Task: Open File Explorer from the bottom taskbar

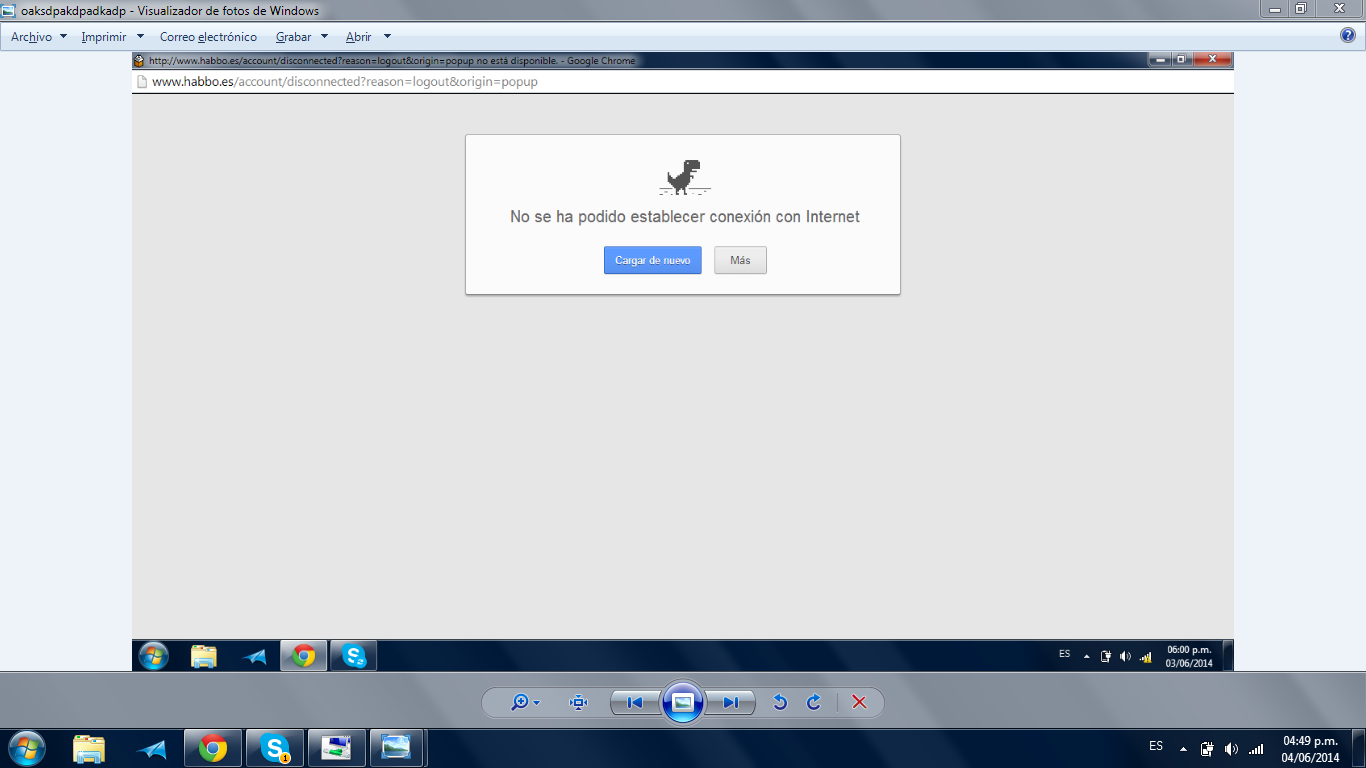Action: (89, 748)
